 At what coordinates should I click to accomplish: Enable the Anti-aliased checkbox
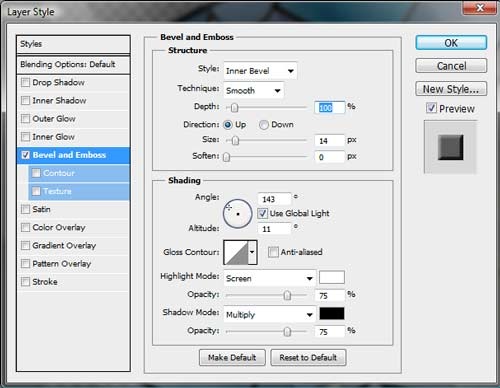[273, 252]
